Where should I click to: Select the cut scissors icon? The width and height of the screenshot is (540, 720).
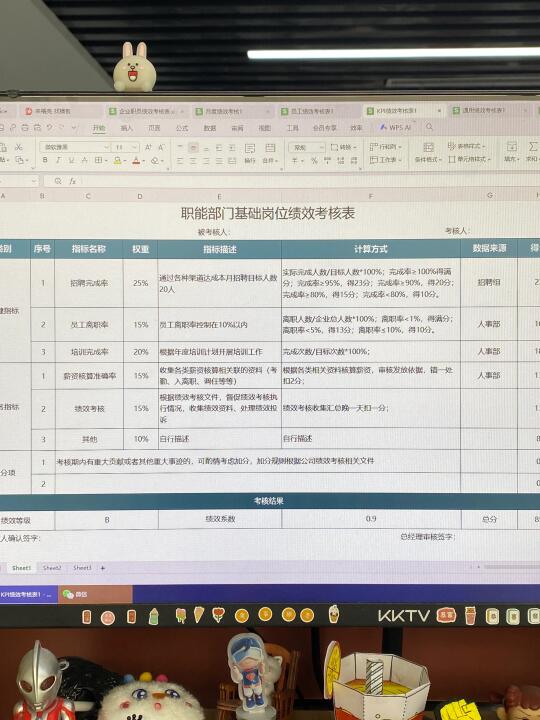pos(19,147)
